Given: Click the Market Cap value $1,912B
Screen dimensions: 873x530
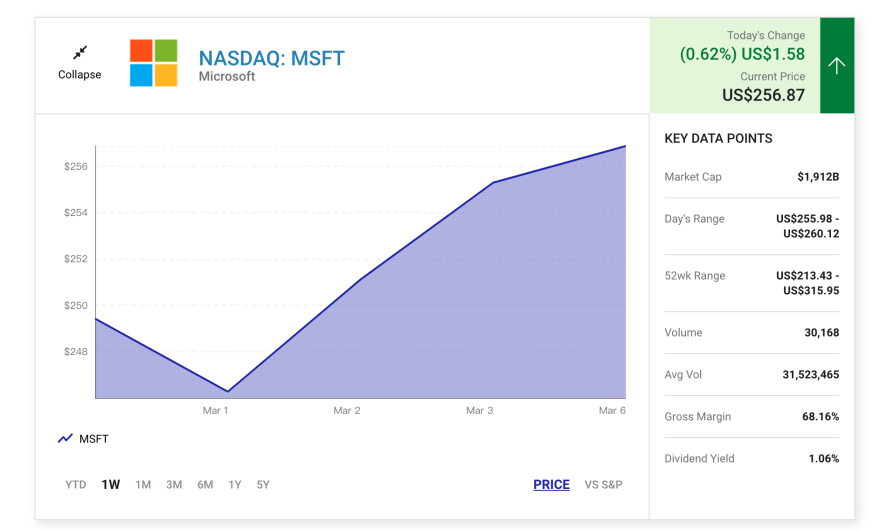Looking at the screenshot, I should coord(818,177).
